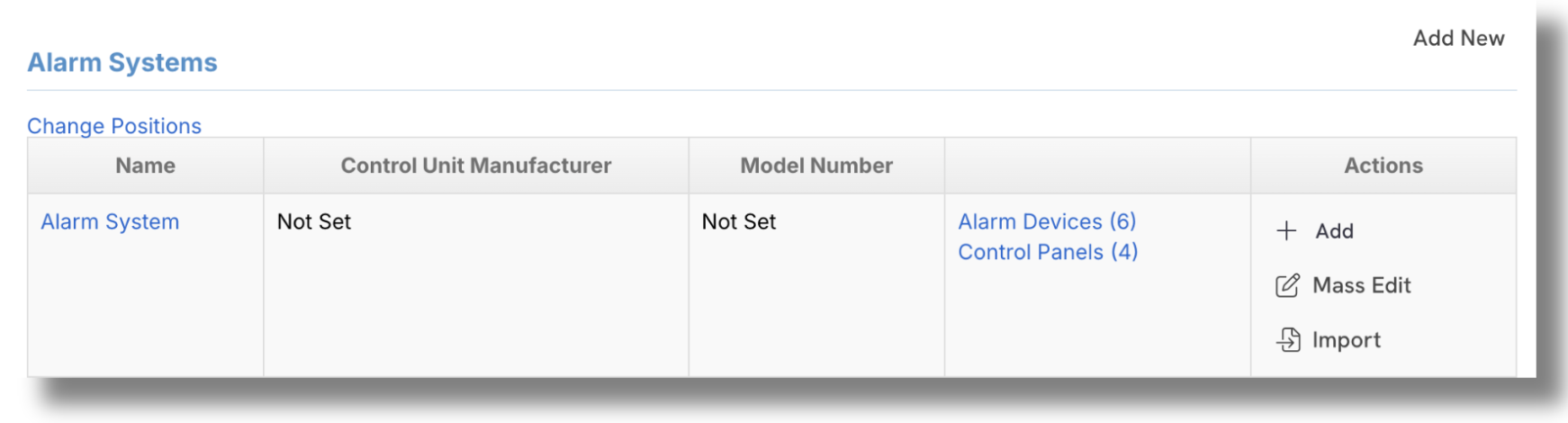The image size is (1568, 423).
Task: Click the Add action text label
Action: tap(1334, 231)
